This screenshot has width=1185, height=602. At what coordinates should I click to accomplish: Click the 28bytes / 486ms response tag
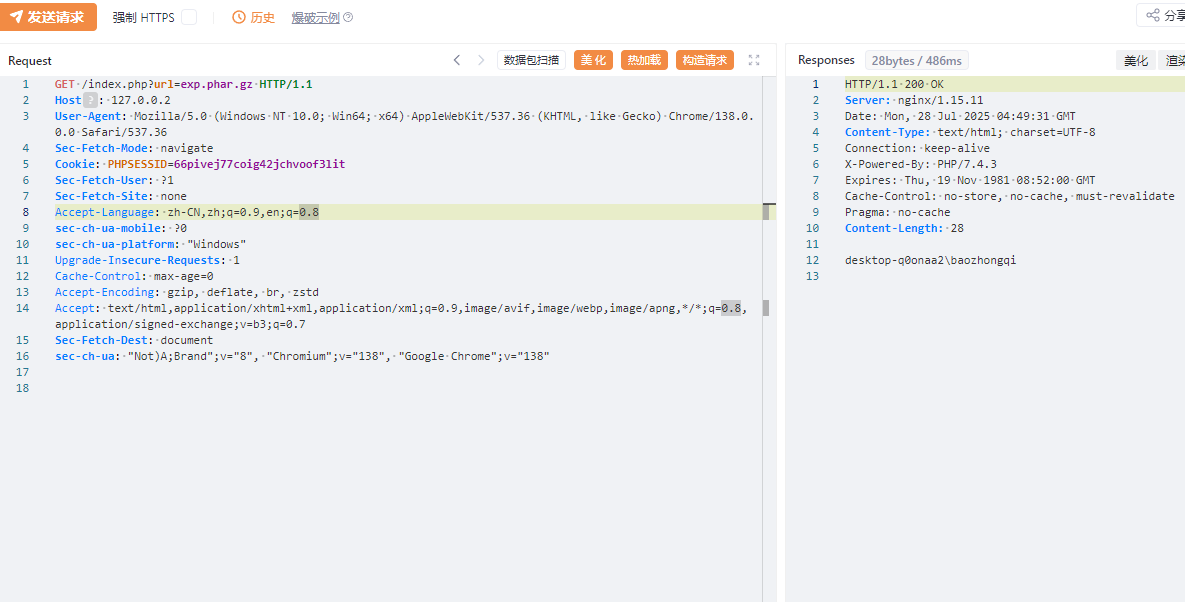pos(916,61)
